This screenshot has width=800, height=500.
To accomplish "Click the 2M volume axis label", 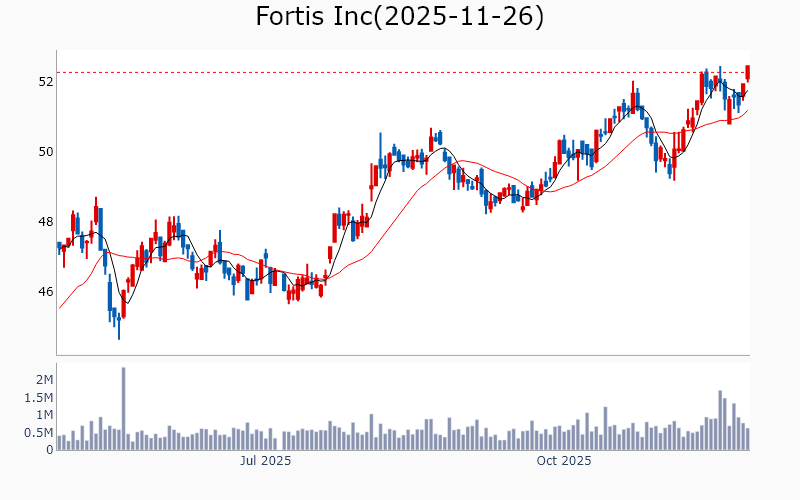I will (44, 380).
